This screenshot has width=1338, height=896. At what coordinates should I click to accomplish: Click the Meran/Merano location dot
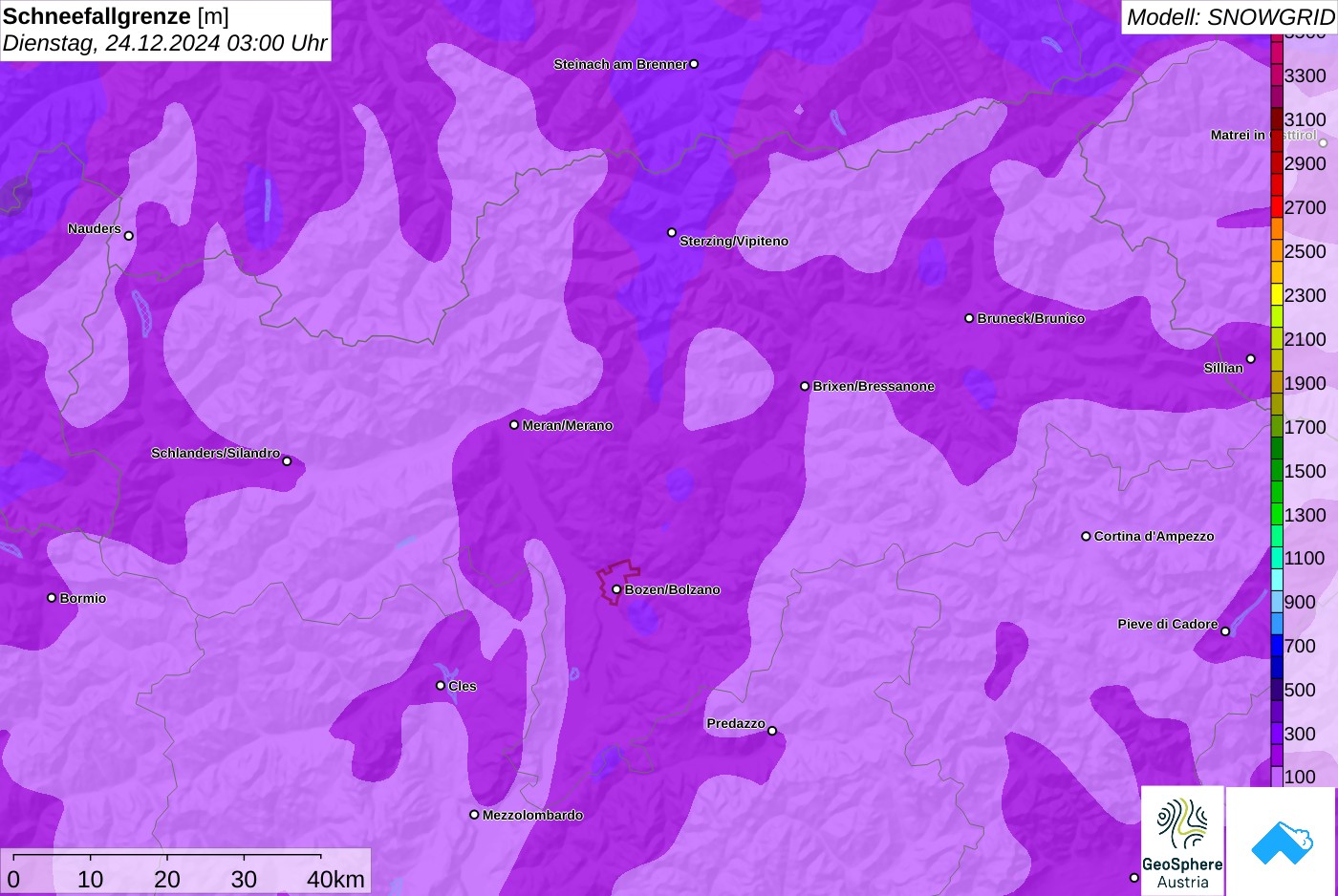coord(514,425)
